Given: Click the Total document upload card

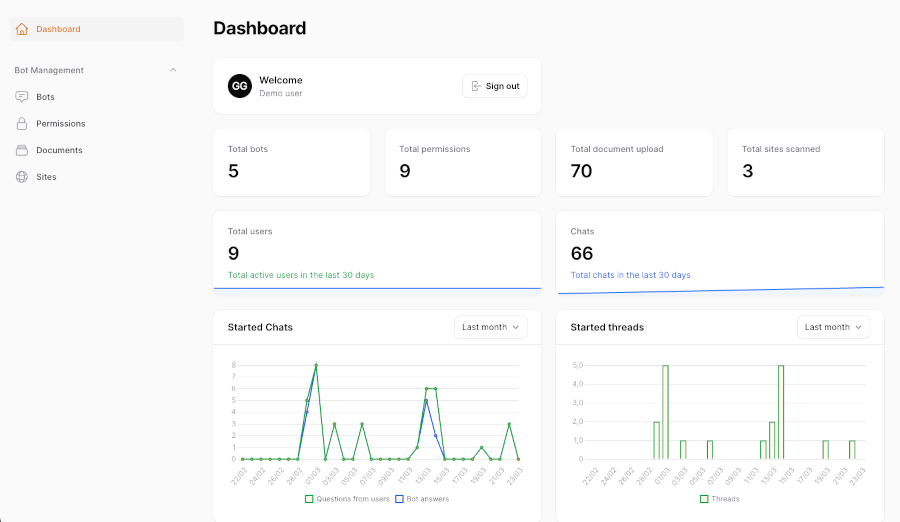Looking at the screenshot, I should click(634, 162).
